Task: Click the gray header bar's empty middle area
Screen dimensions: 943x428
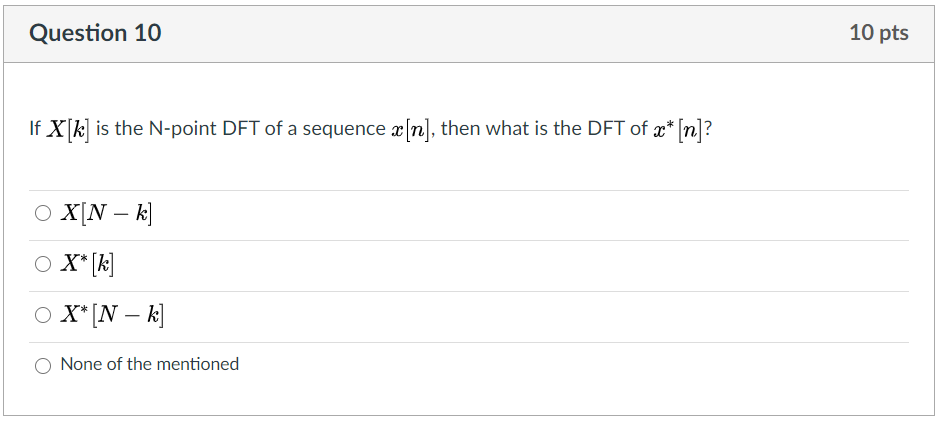Action: coord(500,33)
